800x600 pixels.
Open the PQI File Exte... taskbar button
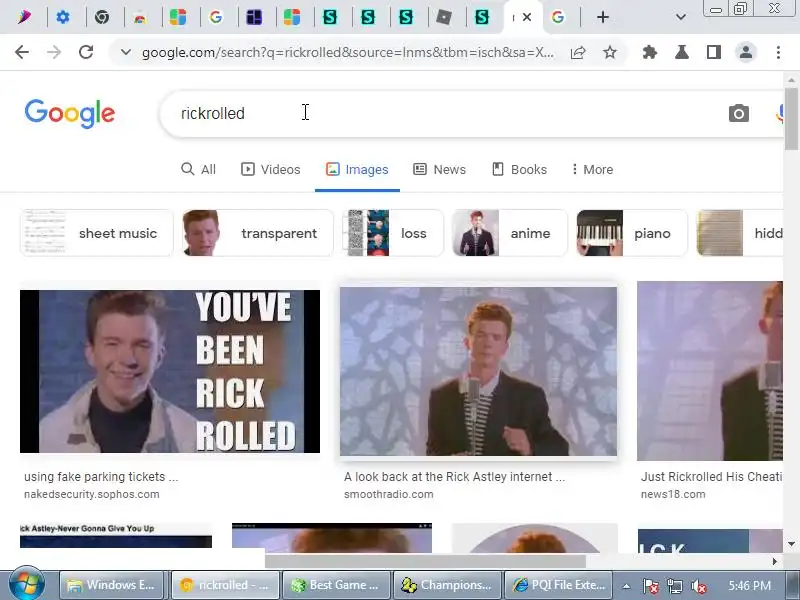[558, 585]
